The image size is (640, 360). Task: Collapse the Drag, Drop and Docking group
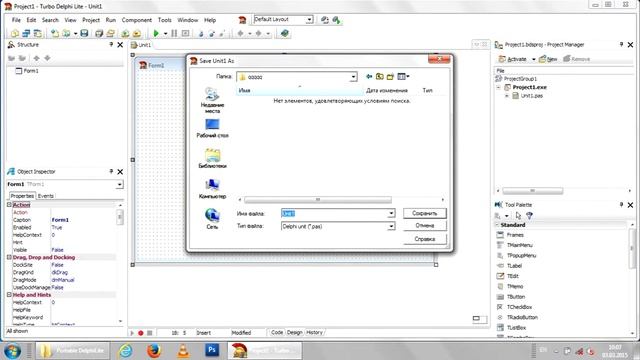pyautogui.click(x=9, y=258)
